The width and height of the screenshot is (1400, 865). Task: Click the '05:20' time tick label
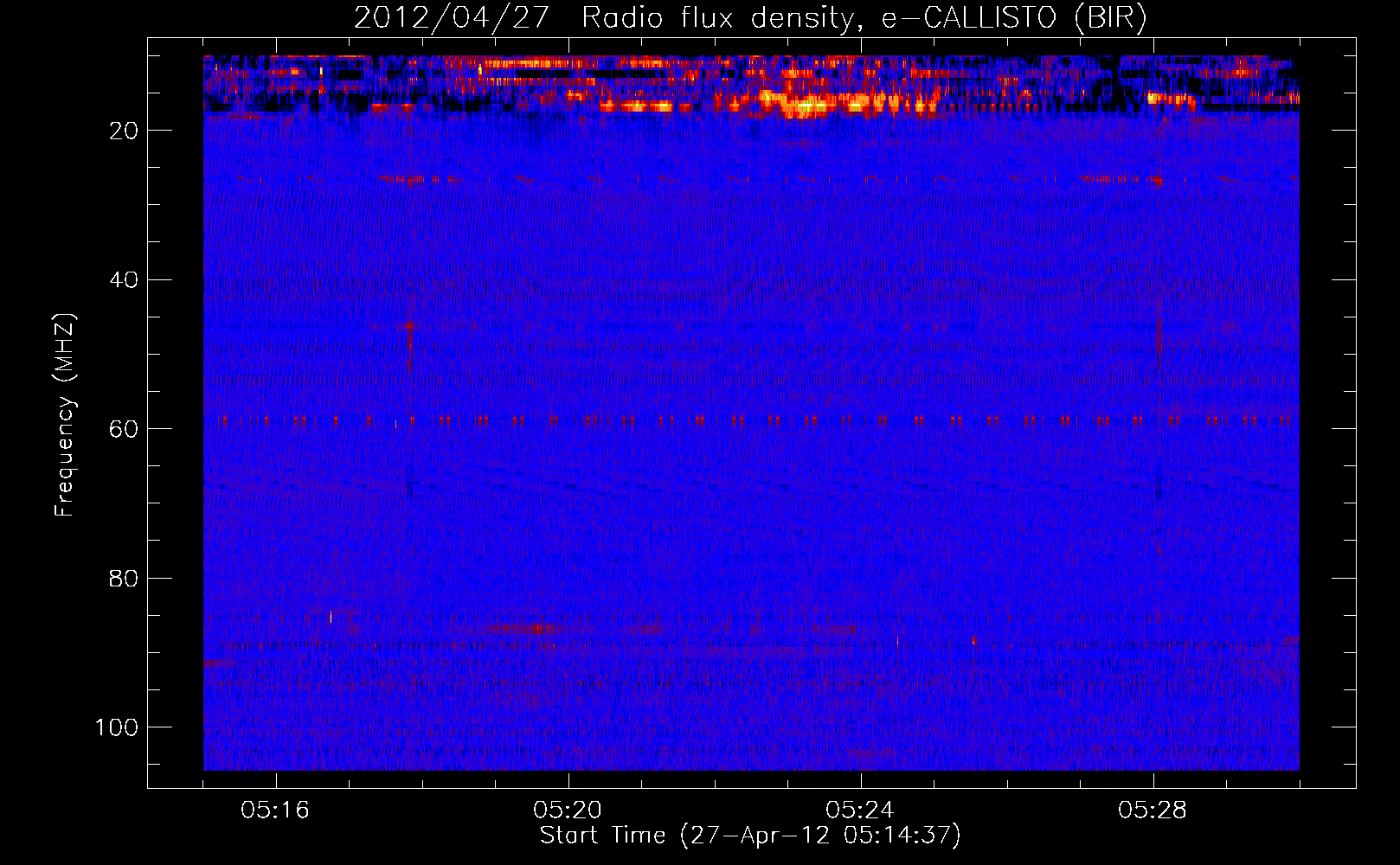click(568, 811)
